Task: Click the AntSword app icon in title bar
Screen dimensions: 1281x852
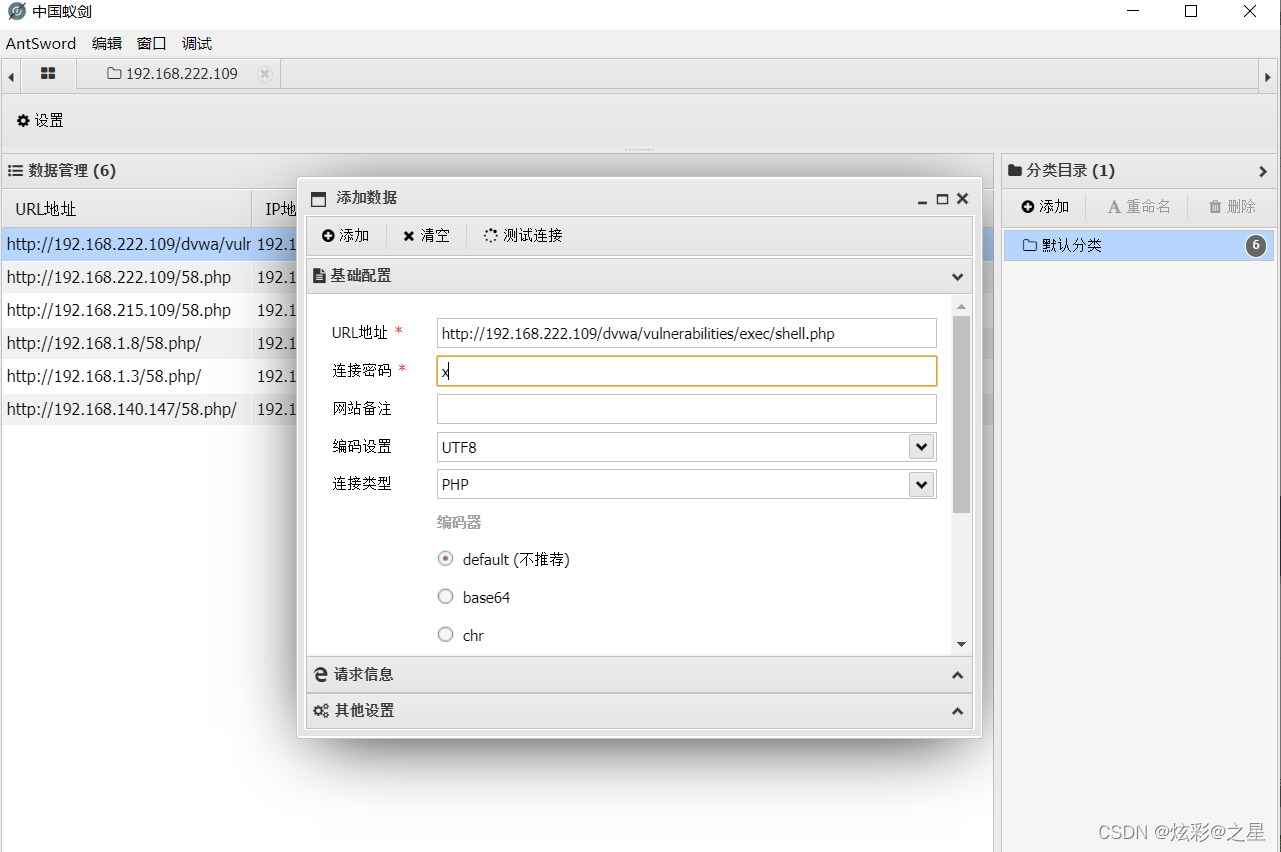Action: pyautogui.click(x=16, y=12)
